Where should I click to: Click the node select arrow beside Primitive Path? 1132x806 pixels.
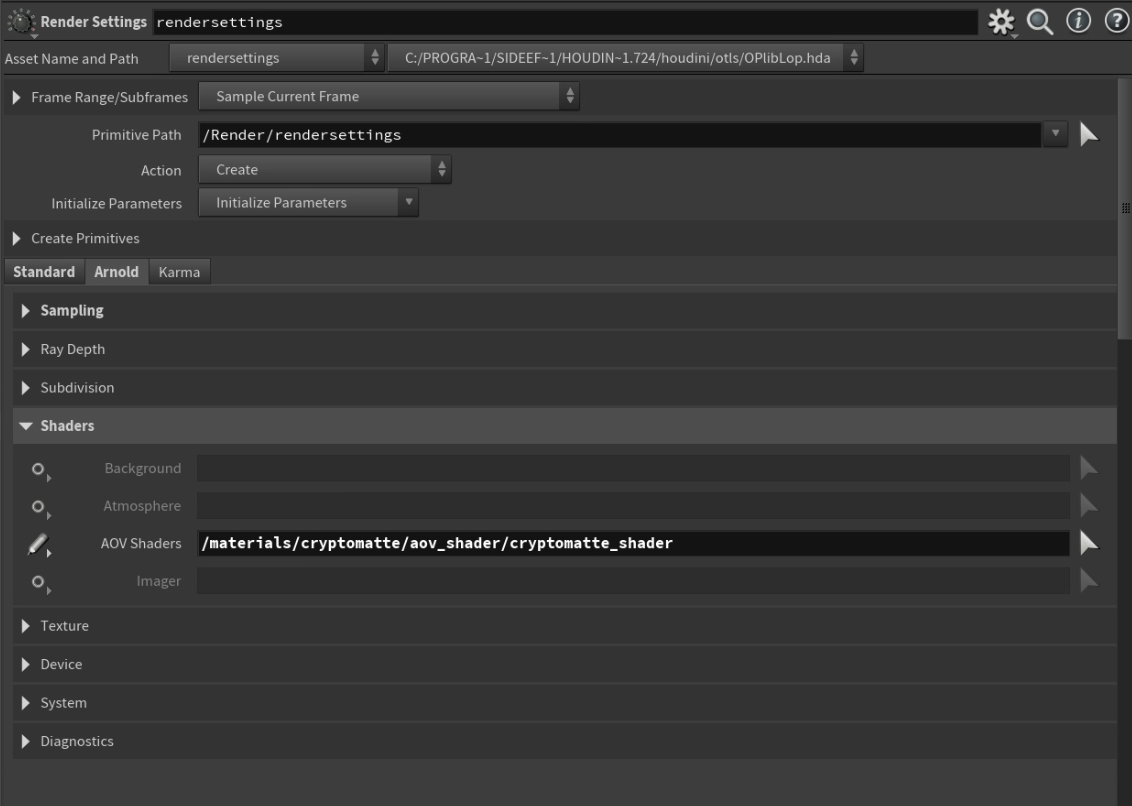click(x=1091, y=134)
